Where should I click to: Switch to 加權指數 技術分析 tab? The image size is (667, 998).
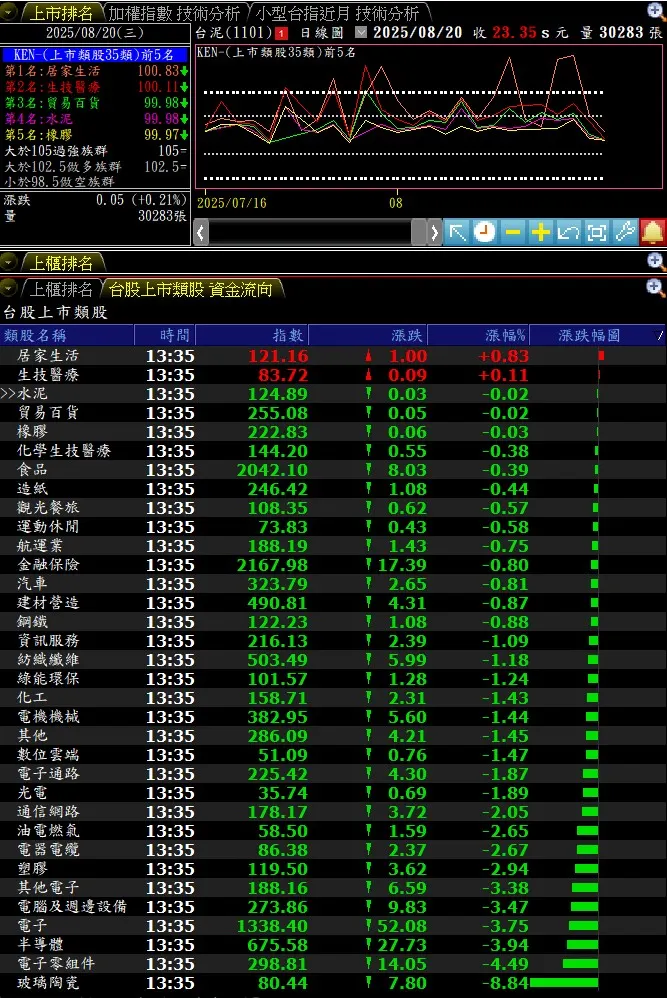(x=174, y=13)
